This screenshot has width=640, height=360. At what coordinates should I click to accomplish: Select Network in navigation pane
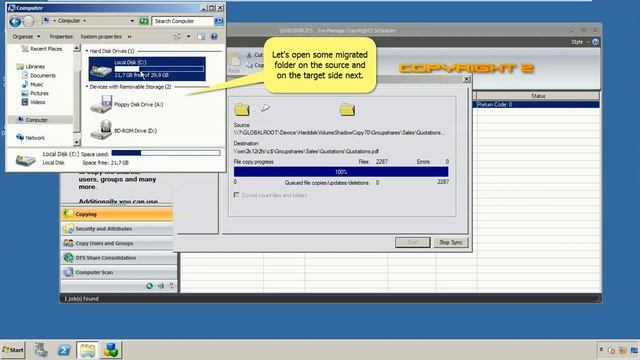[31, 138]
